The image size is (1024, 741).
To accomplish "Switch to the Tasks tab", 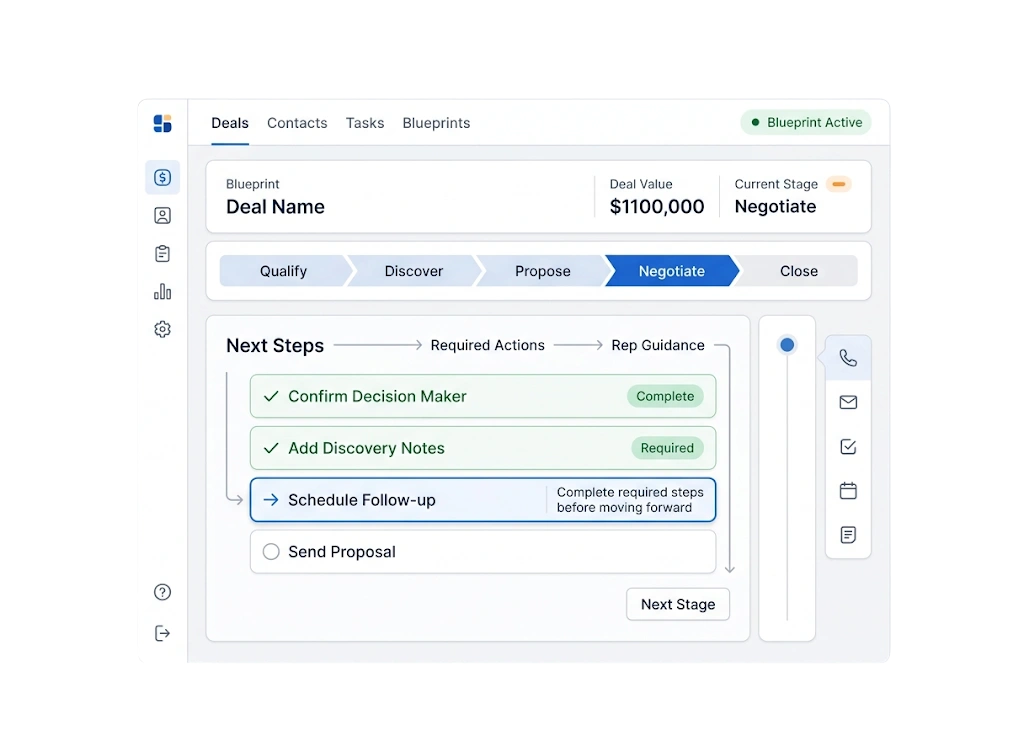I will click(x=365, y=123).
